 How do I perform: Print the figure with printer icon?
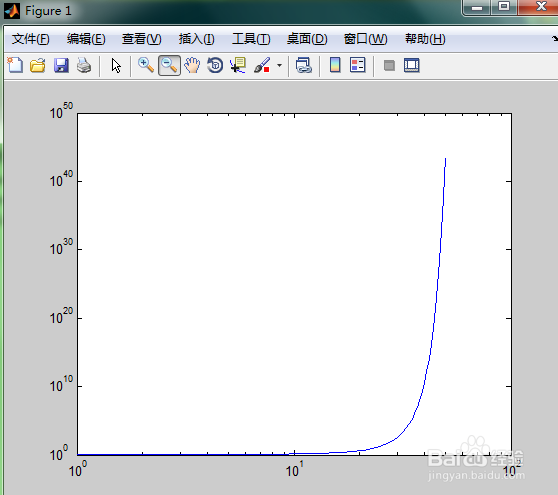84,65
